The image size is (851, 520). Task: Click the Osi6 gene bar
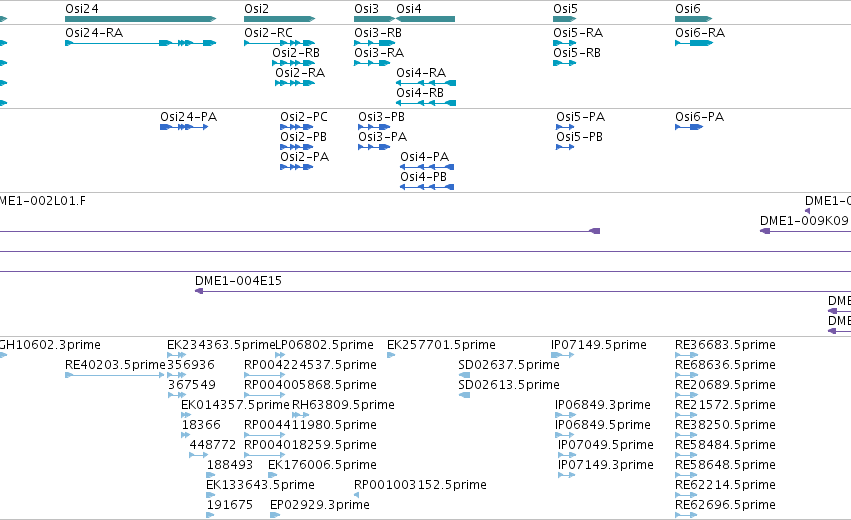(x=693, y=19)
